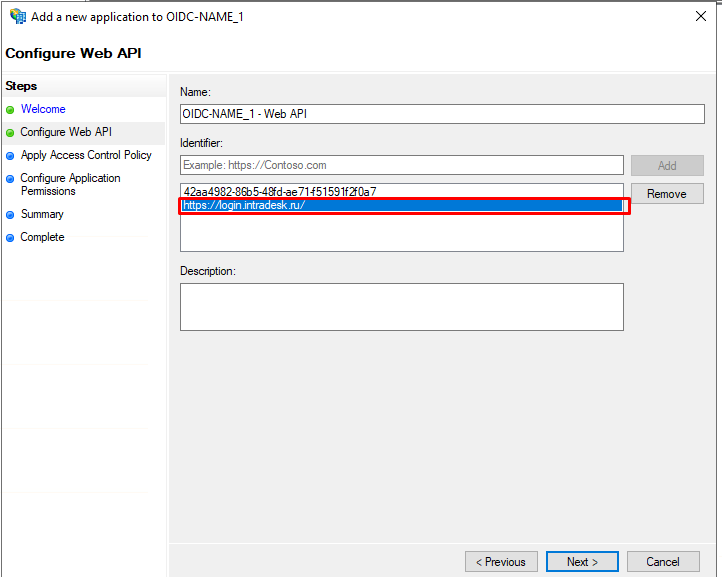Click the Add identifier button

click(667, 165)
